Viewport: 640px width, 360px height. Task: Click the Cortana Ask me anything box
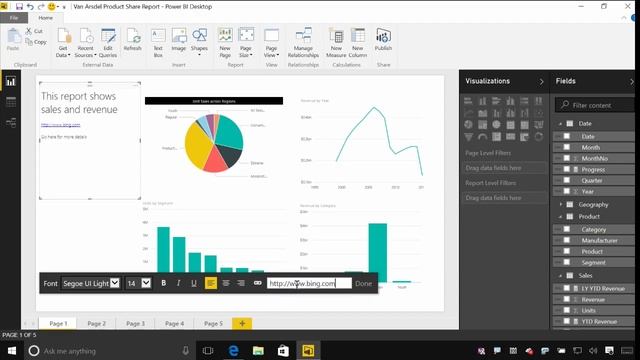click(x=109, y=351)
